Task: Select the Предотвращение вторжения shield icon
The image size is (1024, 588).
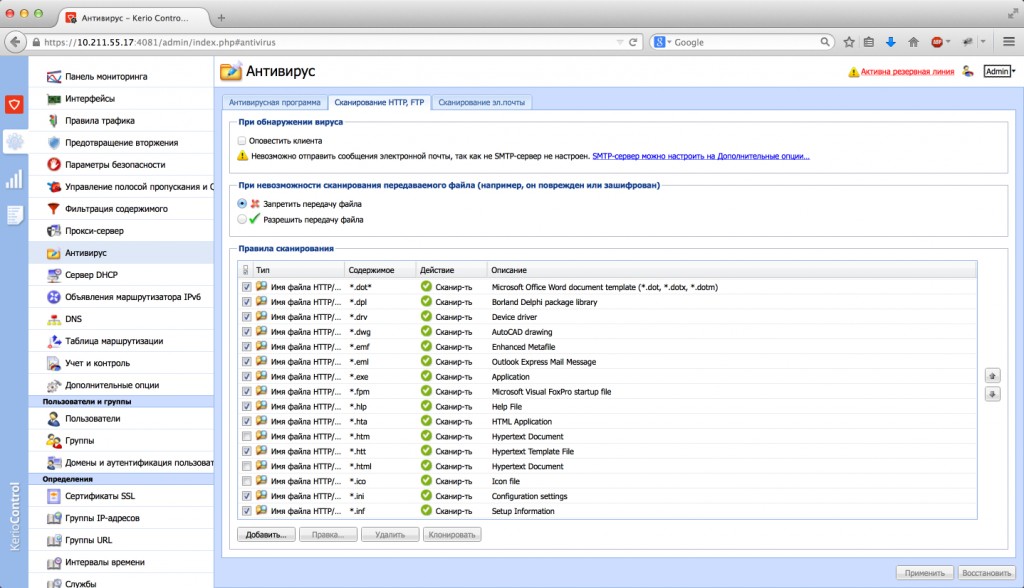Action: (x=54, y=142)
